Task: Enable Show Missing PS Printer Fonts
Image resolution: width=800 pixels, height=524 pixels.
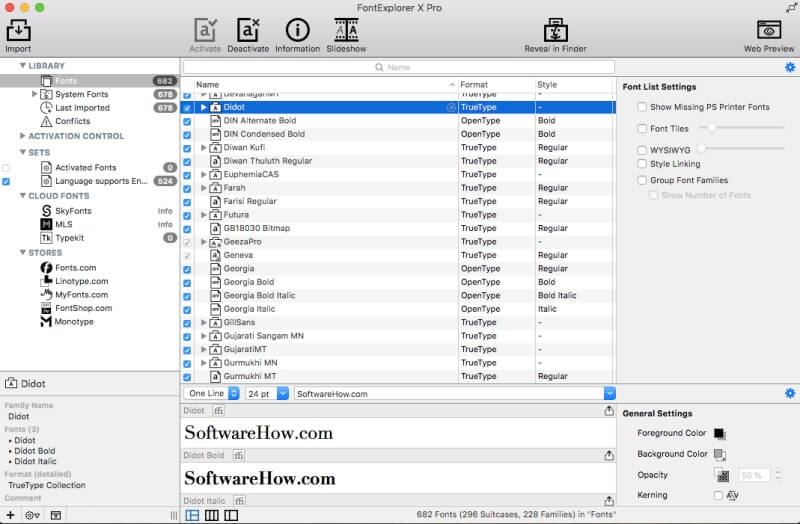Action: [642, 107]
